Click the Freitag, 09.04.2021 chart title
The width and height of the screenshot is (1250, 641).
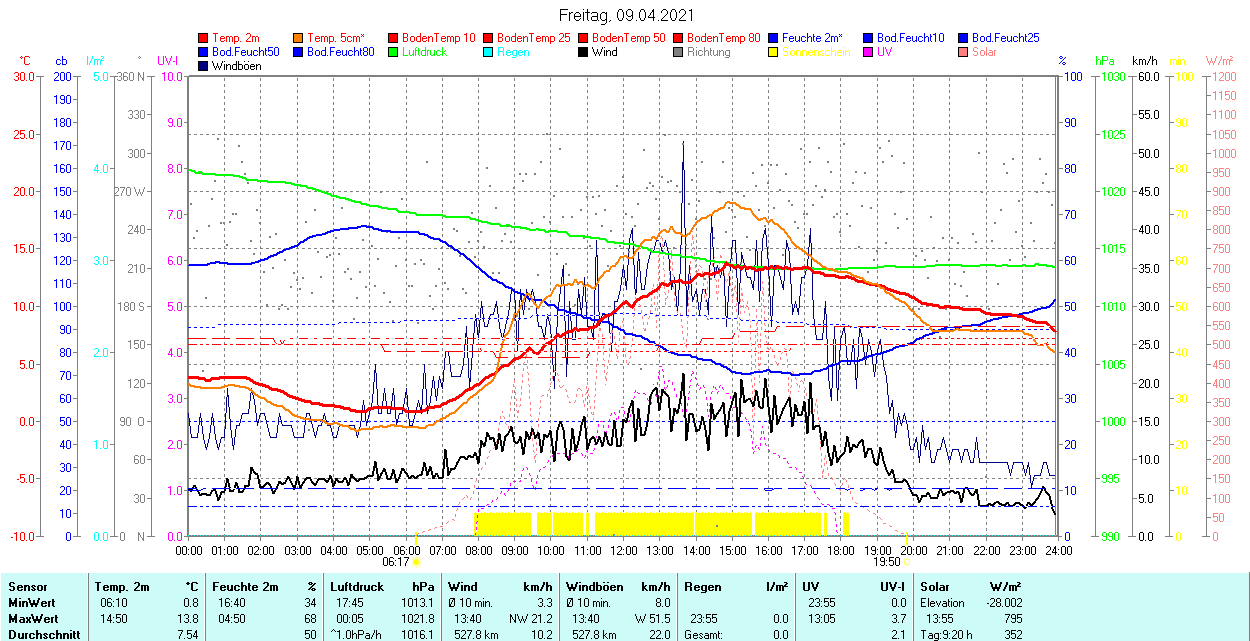pos(625,16)
